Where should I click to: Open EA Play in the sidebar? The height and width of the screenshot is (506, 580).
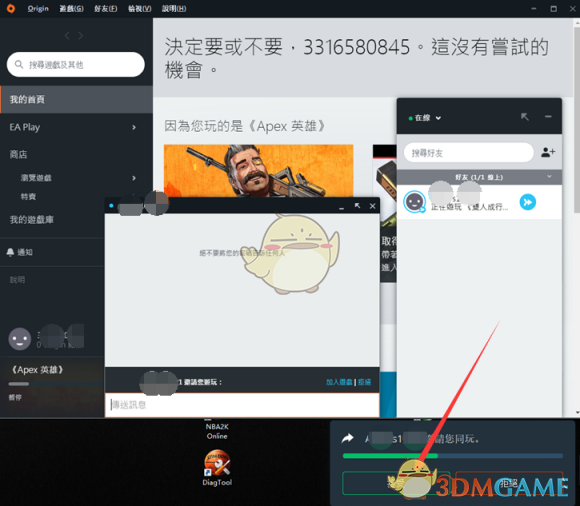click(25, 127)
